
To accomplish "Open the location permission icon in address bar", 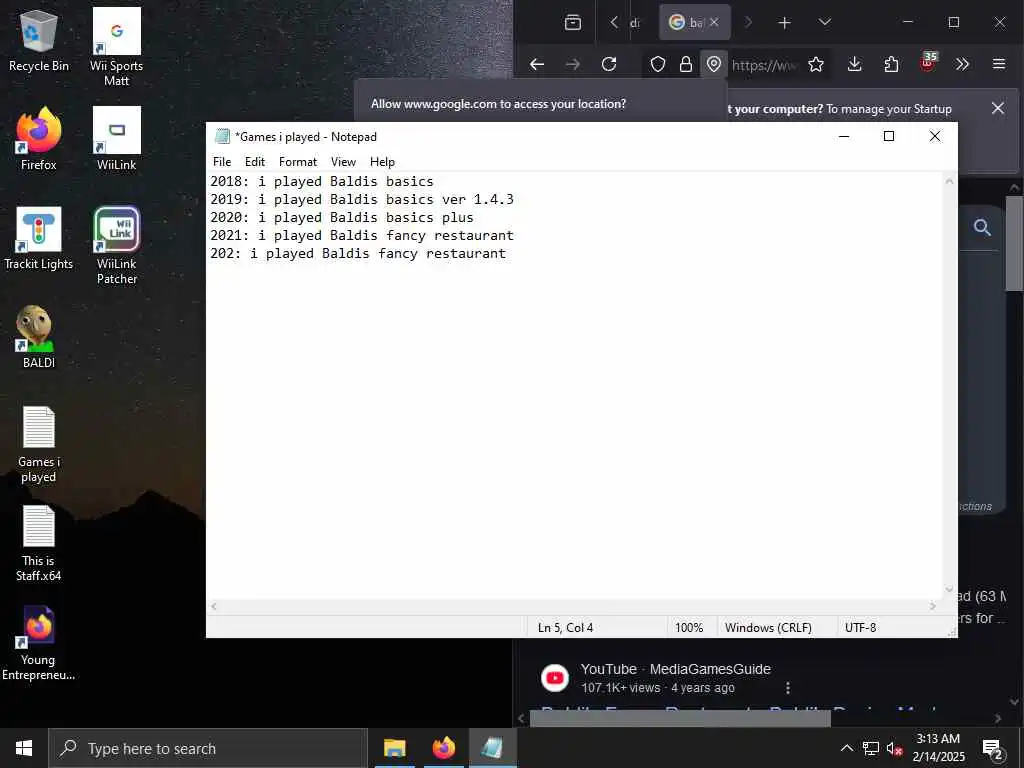I will [x=714, y=64].
